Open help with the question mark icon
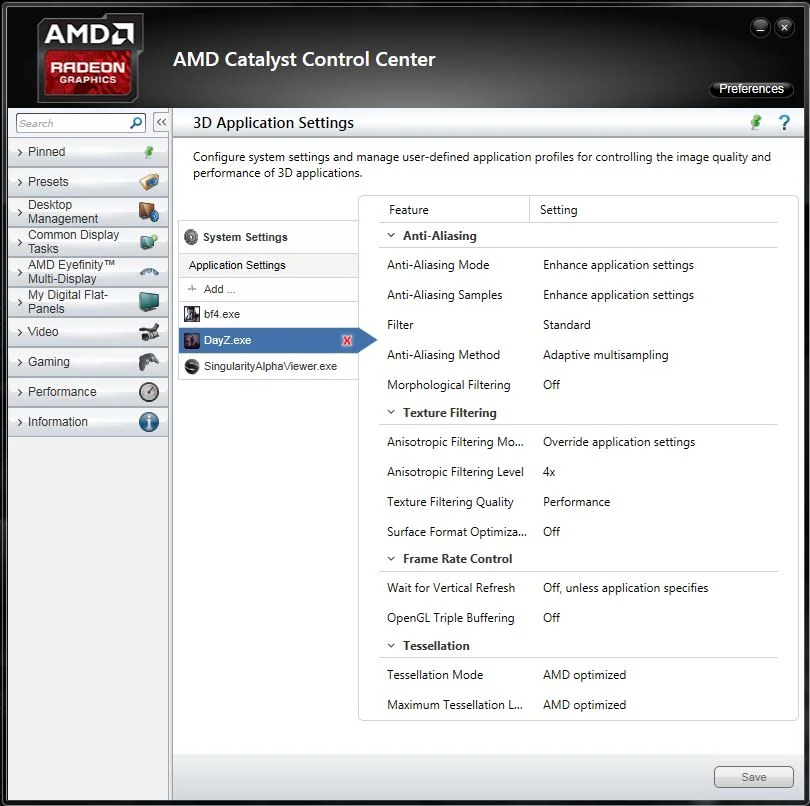 (x=784, y=122)
